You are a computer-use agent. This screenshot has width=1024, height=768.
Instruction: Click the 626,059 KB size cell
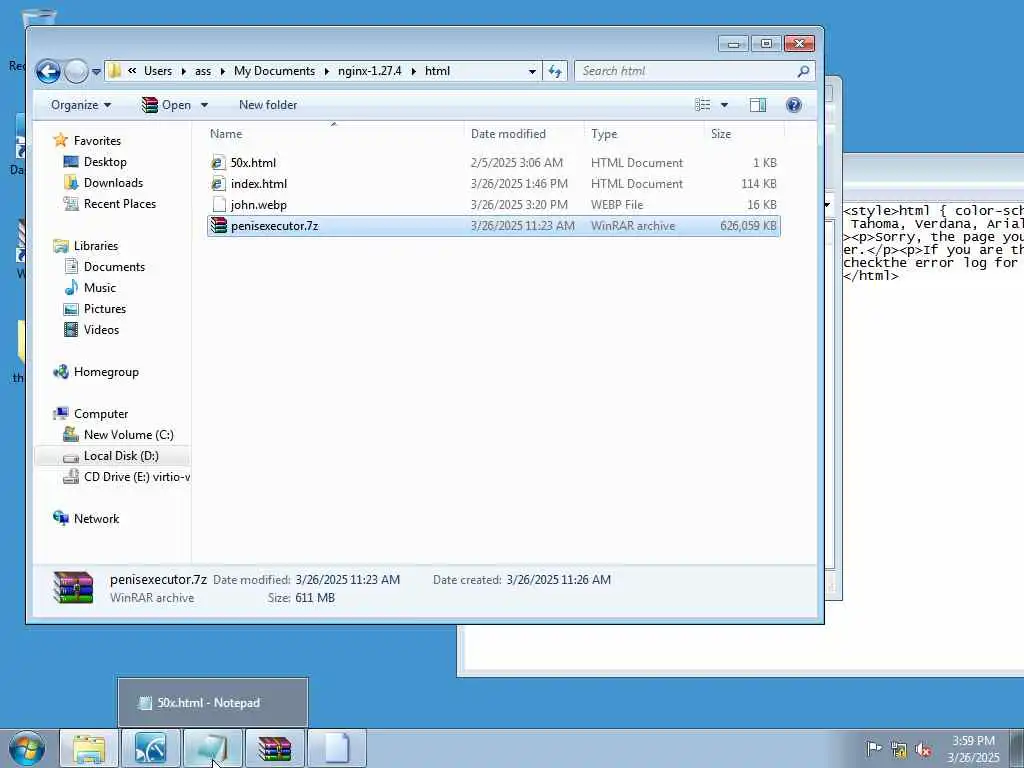[x=748, y=226]
